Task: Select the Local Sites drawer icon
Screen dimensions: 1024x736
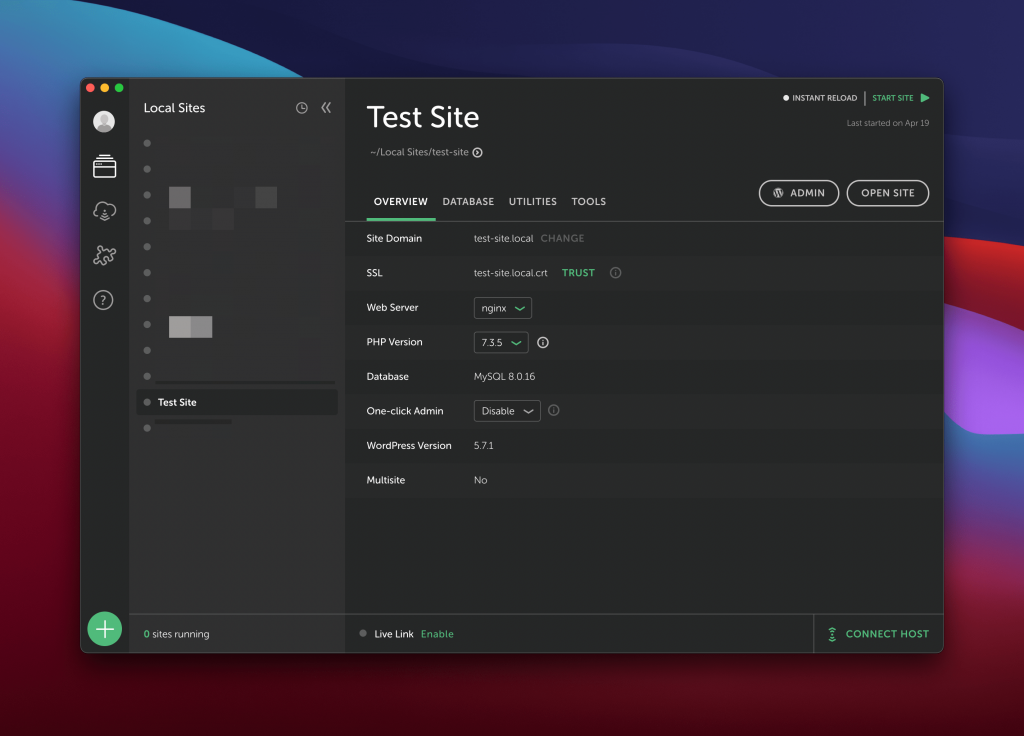Action: click(104, 166)
